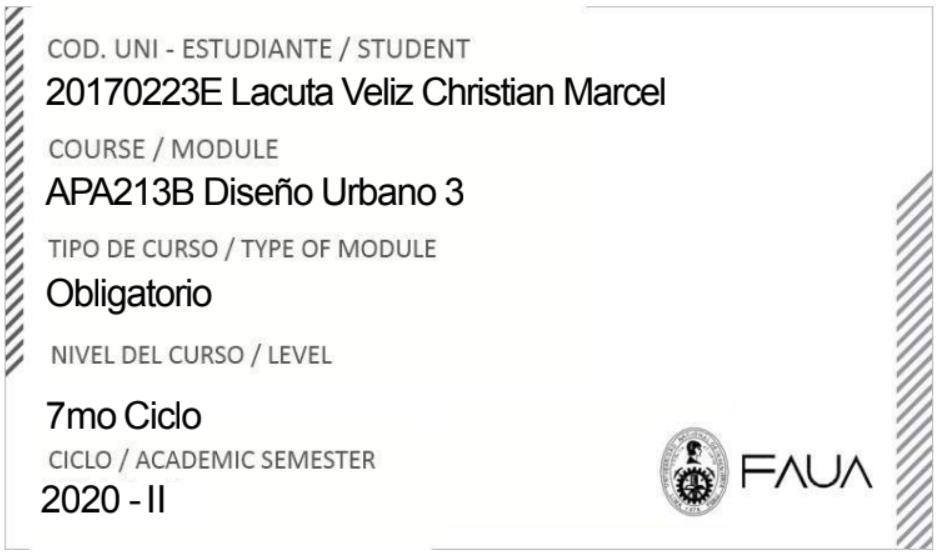This screenshot has width=939, height=557.
Task: Click the CICLO / ACADEMIC SEMESTER label
Action: (x=212, y=460)
